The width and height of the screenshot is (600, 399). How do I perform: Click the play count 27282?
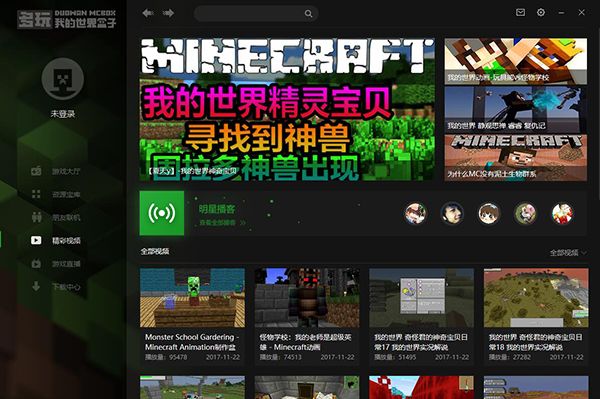coord(510,357)
